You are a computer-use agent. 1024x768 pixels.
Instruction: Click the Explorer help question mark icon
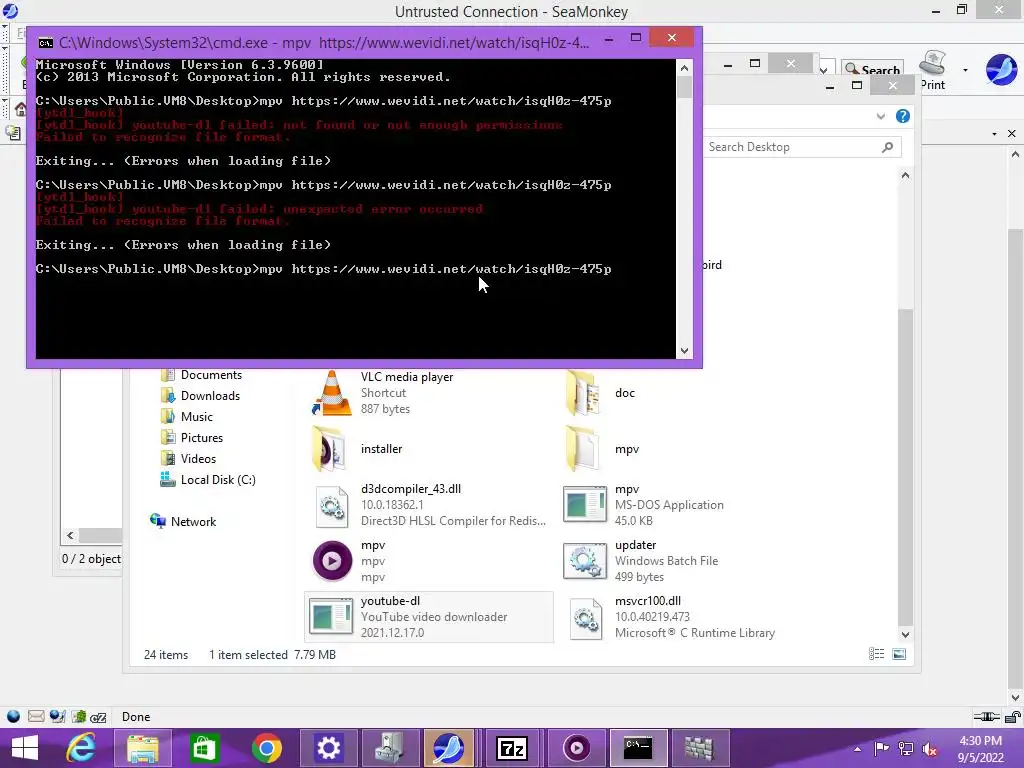click(x=903, y=116)
